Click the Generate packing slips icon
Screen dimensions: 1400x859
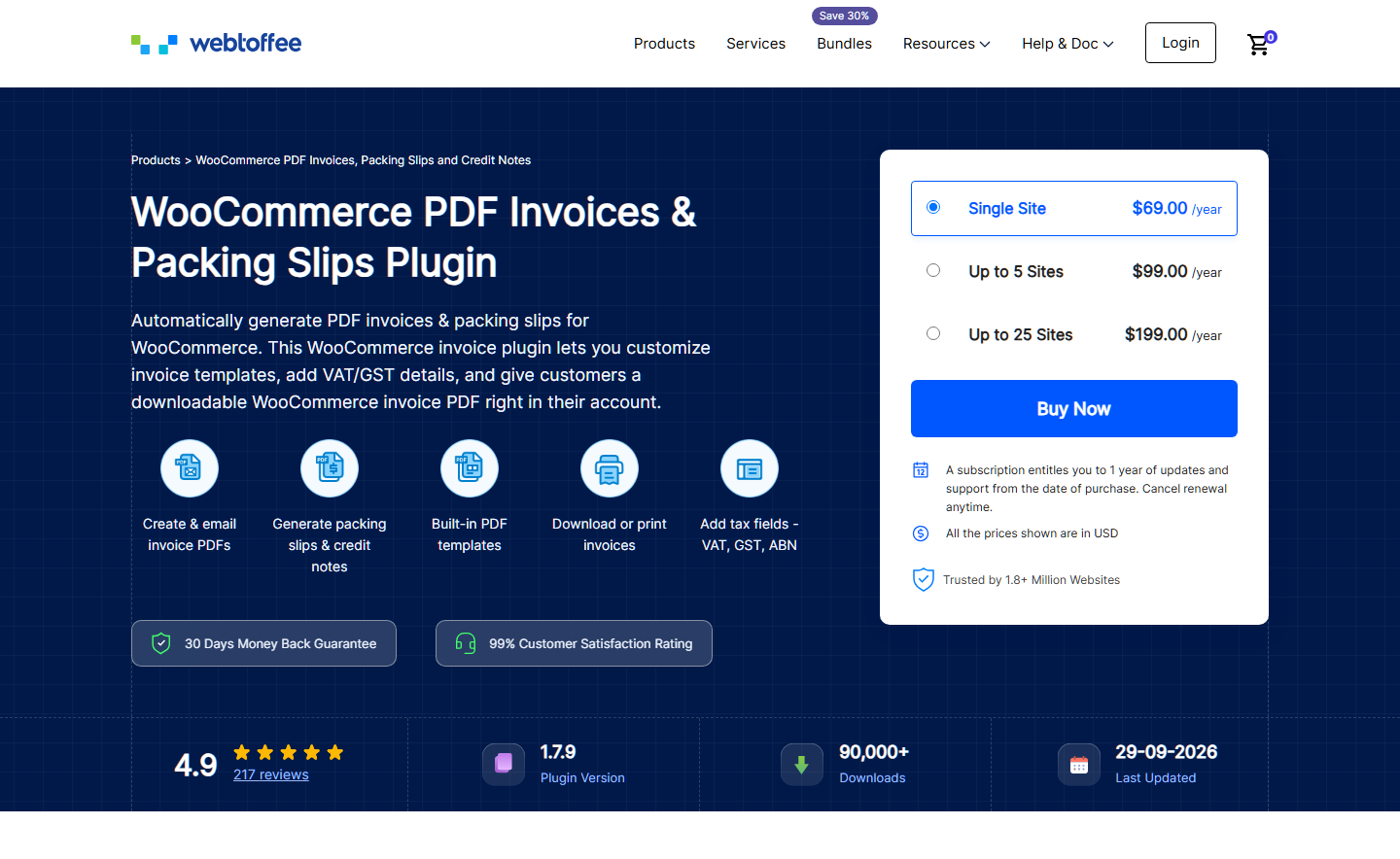(330, 468)
